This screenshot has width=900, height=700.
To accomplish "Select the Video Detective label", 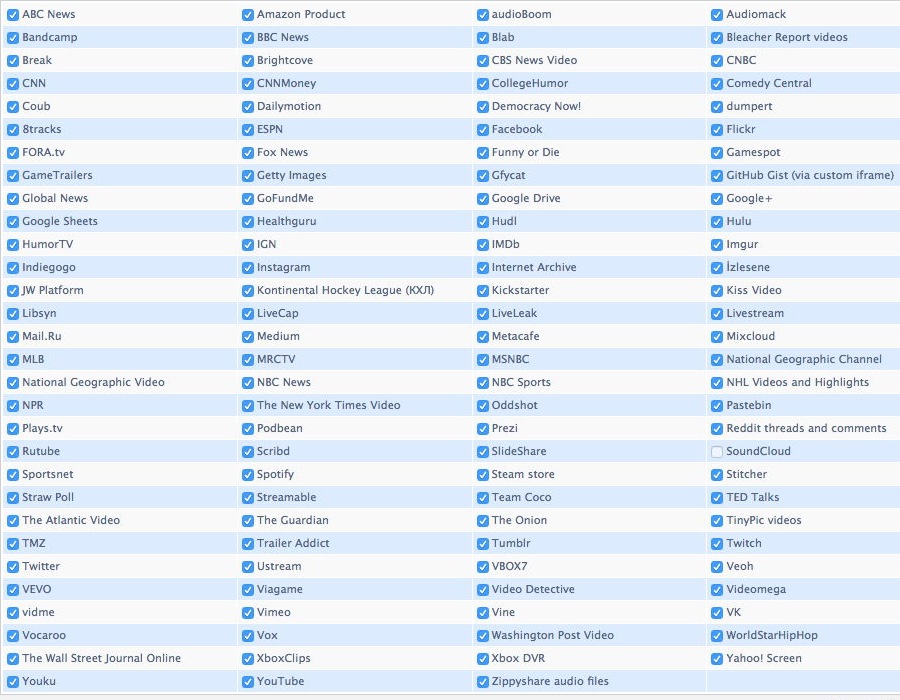I will 533,589.
